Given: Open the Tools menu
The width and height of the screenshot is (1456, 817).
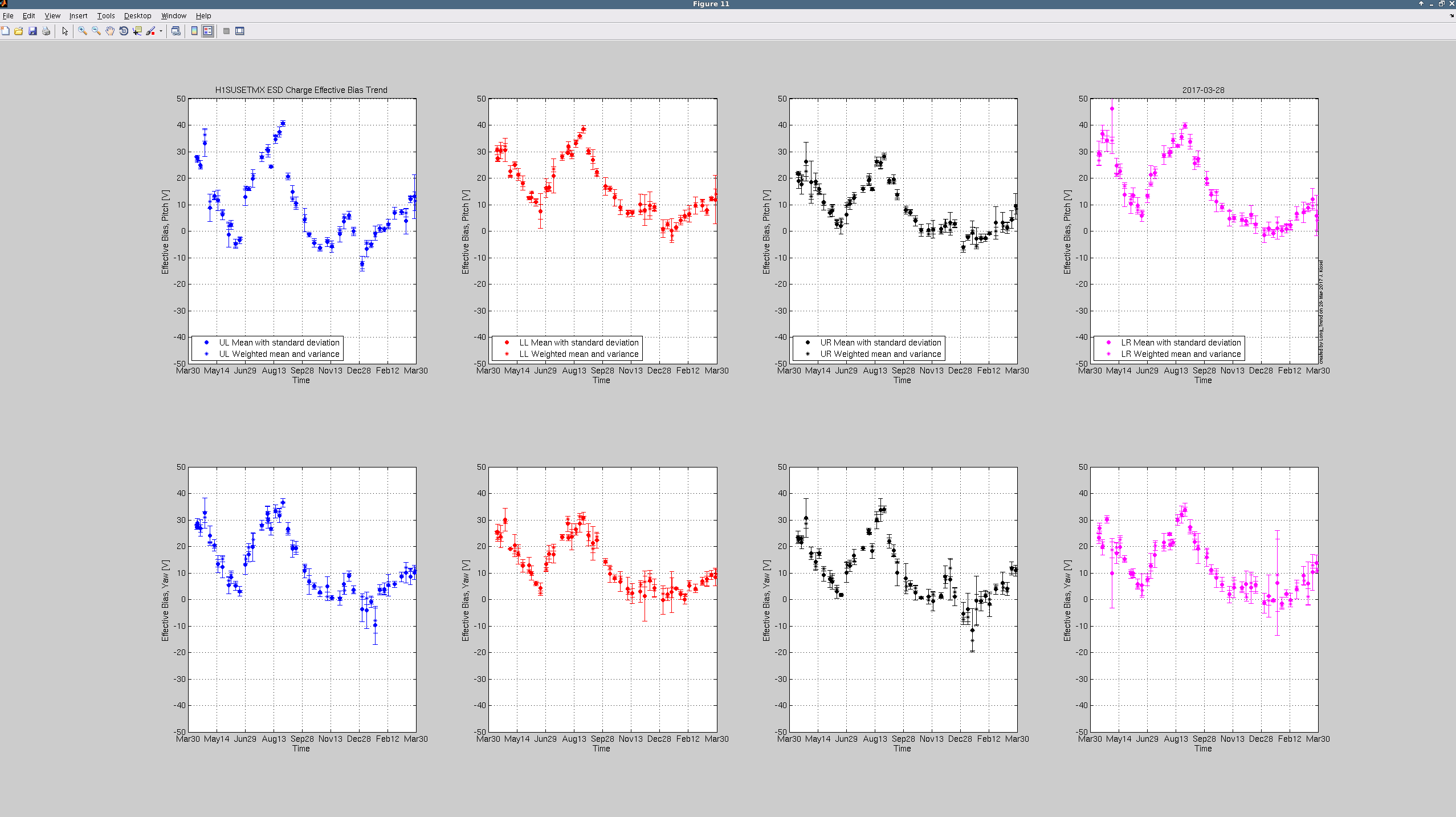Looking at the screenshot, I should click(106, 16).
